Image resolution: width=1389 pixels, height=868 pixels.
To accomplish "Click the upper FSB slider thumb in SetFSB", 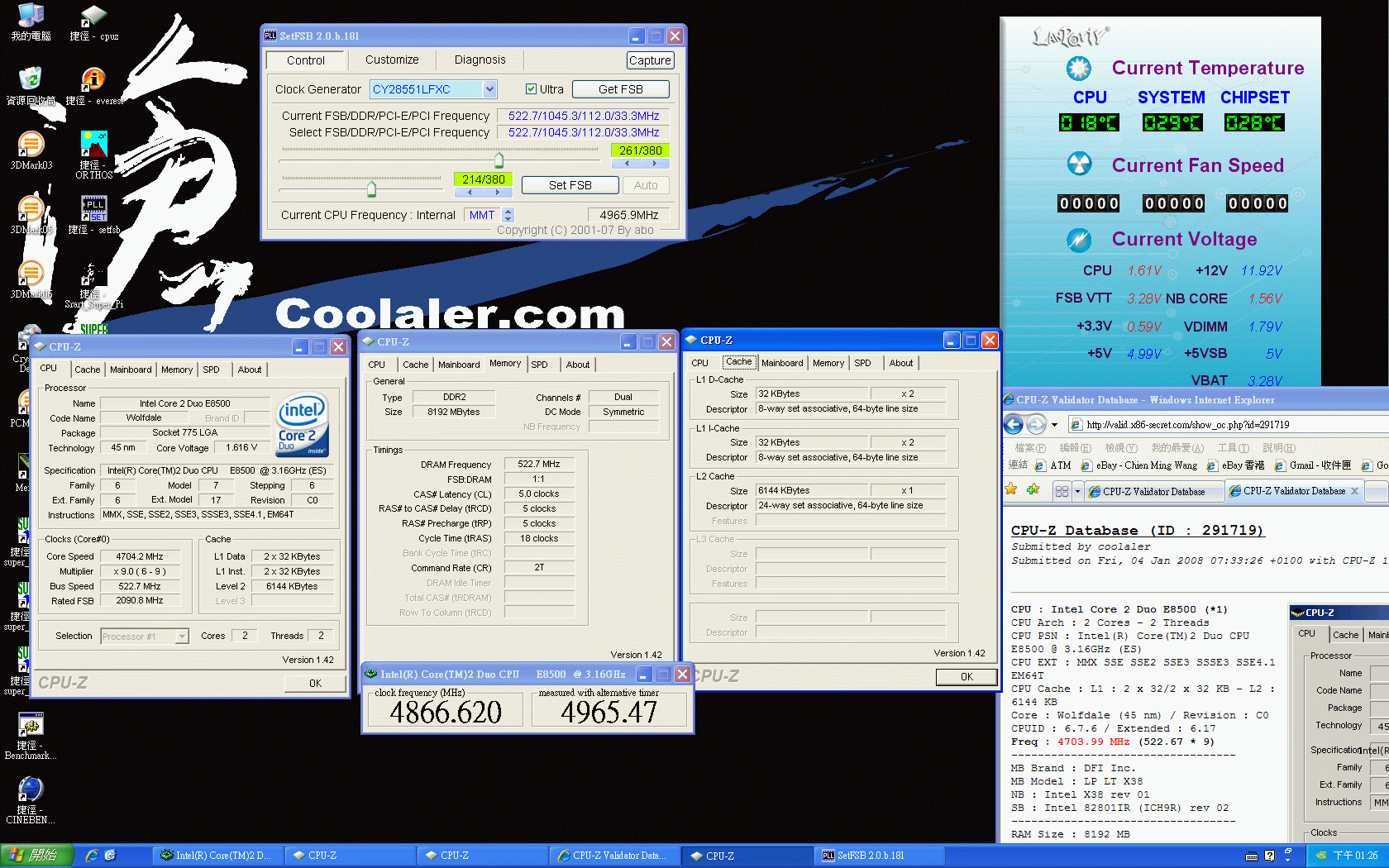I will coord(499,160).
